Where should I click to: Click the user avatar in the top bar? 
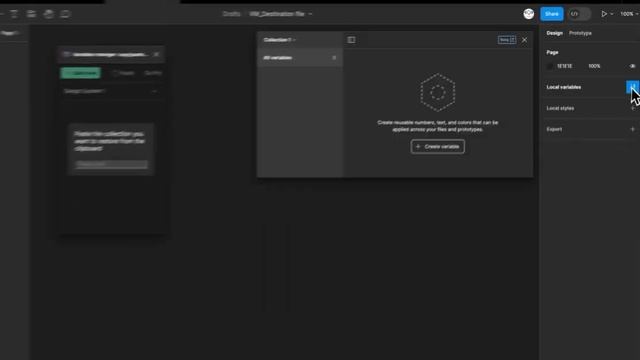tap(529, 14)
